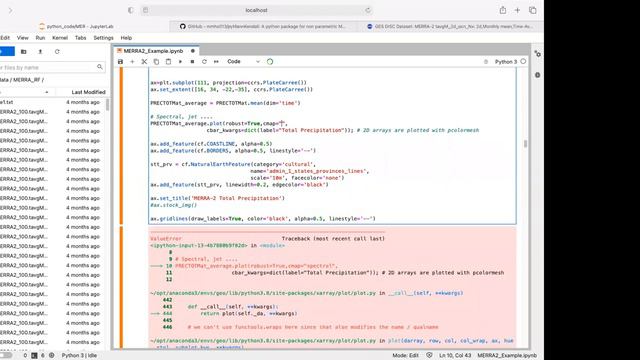
Task: Show the Safari tab overview
Action: coord(533,10)
